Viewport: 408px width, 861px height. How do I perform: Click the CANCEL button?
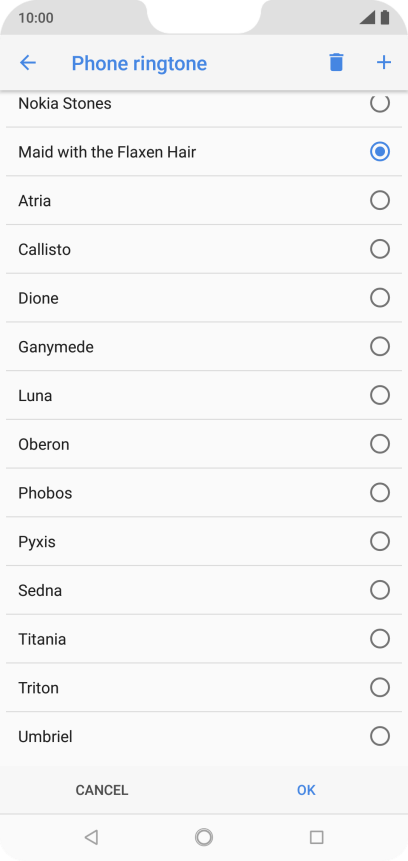point(102,790)
